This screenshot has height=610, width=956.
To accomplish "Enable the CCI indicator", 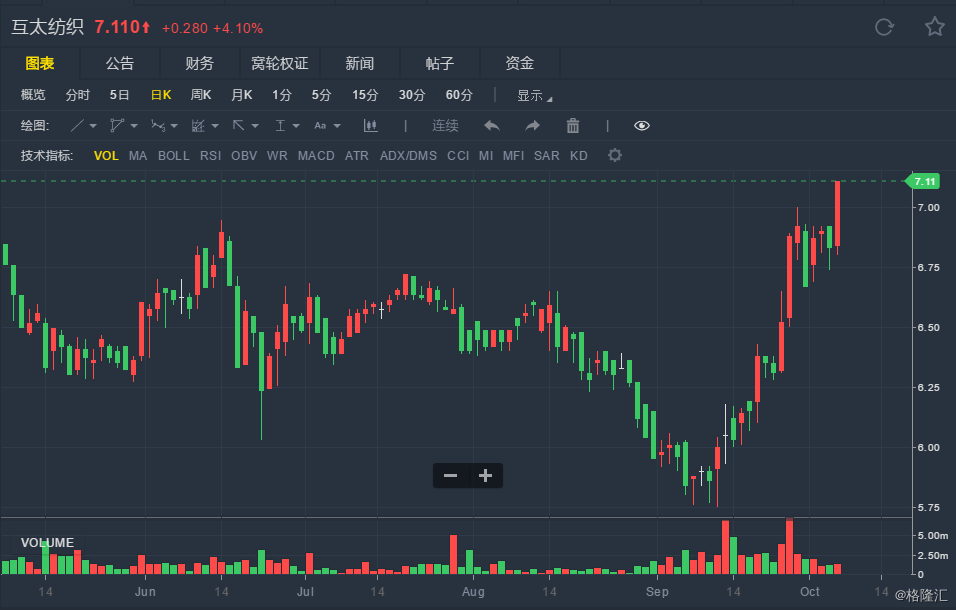I will click(x=458, y=155).
